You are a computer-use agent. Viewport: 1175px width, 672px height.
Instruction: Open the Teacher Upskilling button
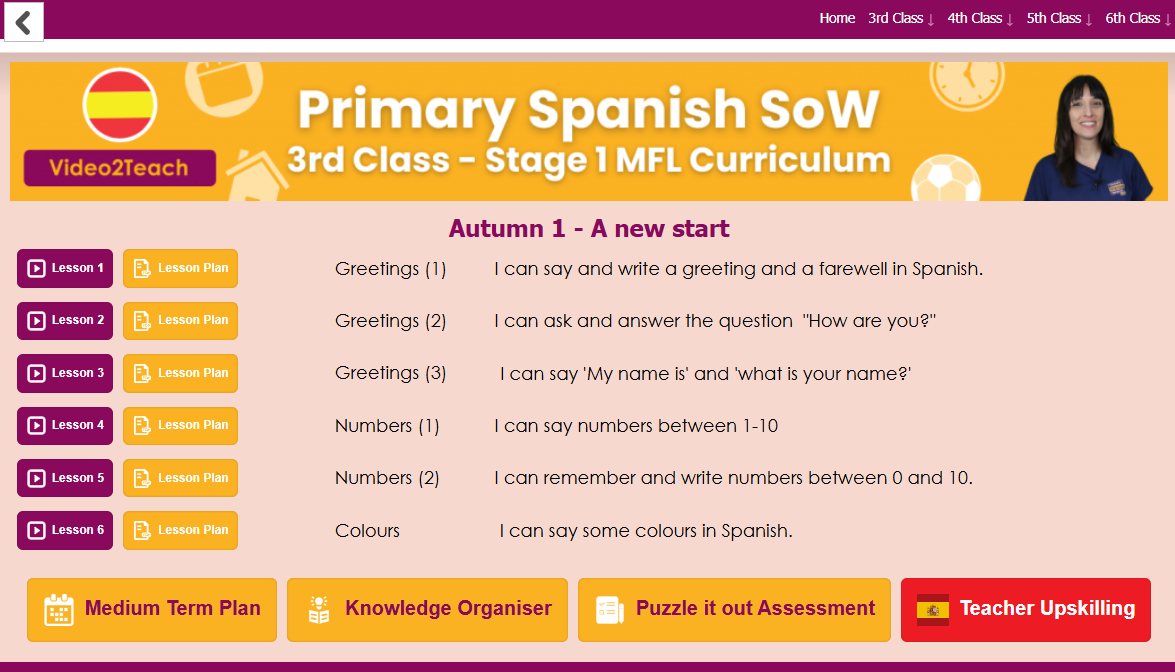[x=1025, y=609]
